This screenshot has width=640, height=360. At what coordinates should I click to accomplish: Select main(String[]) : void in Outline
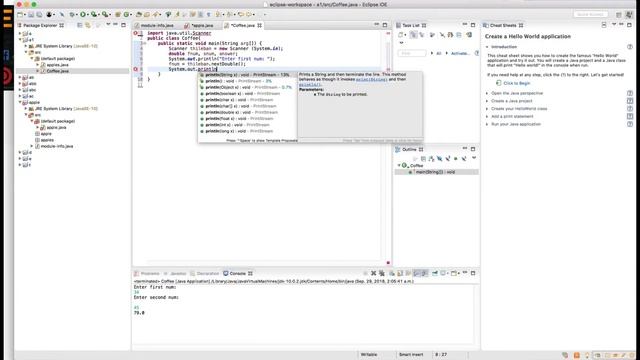pos(435,172)
